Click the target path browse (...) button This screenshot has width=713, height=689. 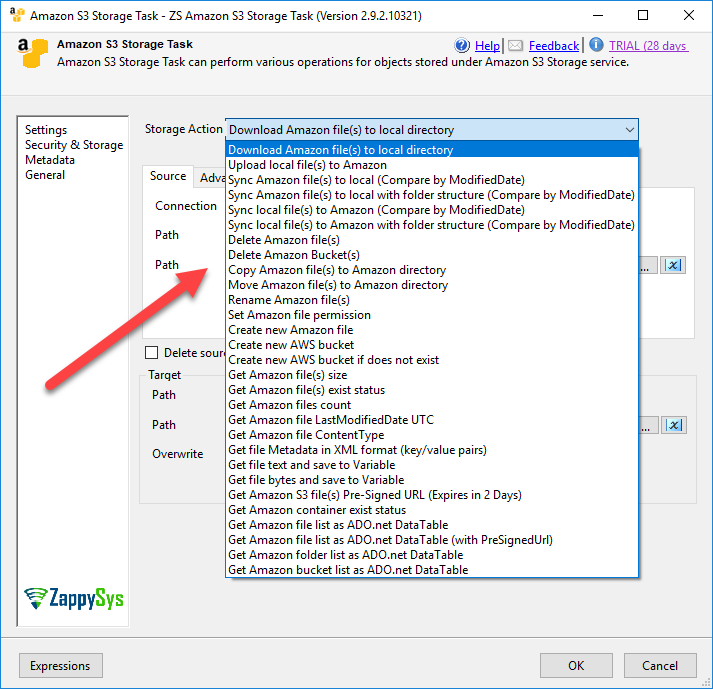coord(648,425)
